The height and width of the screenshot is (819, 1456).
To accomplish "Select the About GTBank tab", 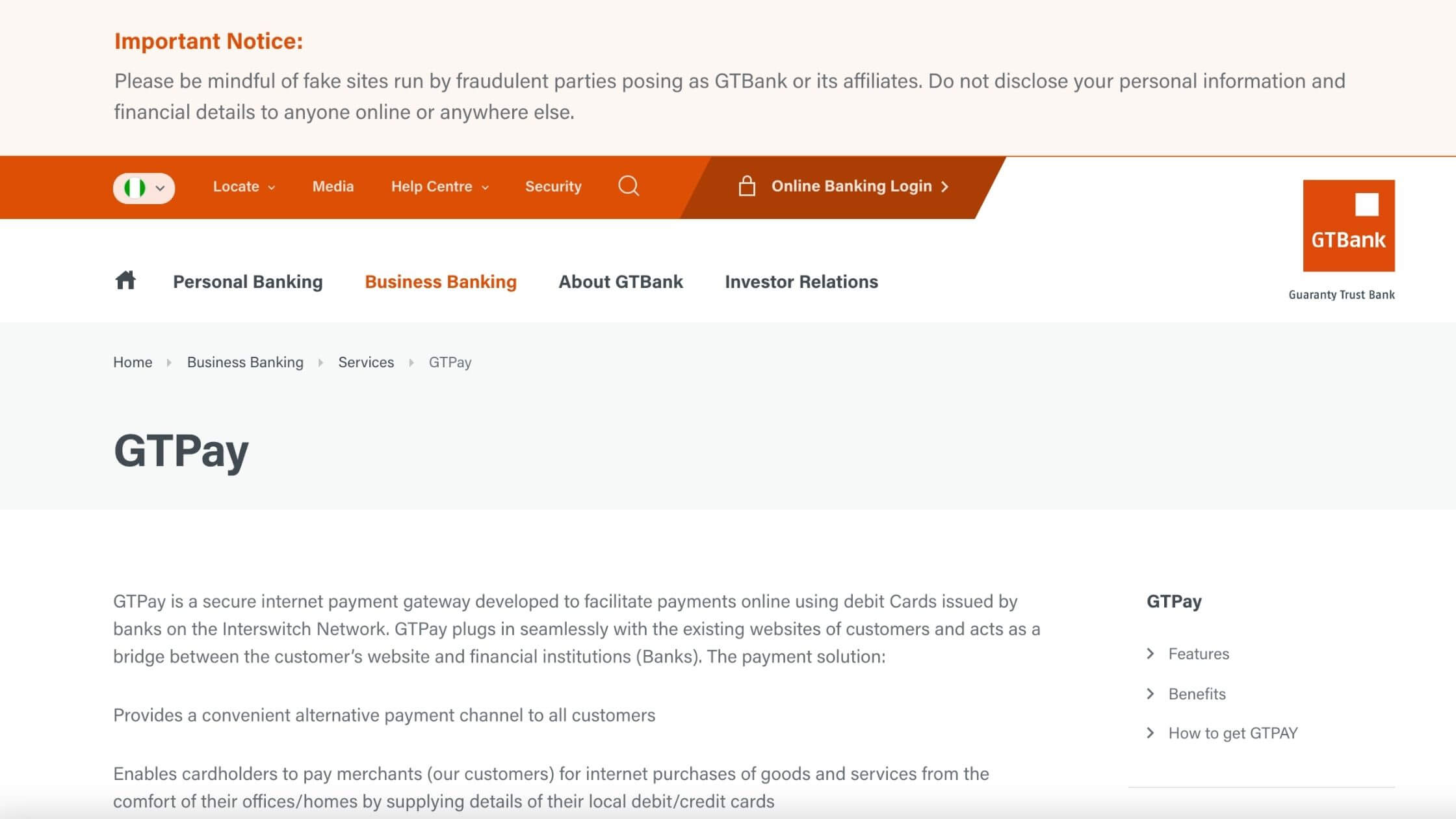I will (x=621, y=281).
